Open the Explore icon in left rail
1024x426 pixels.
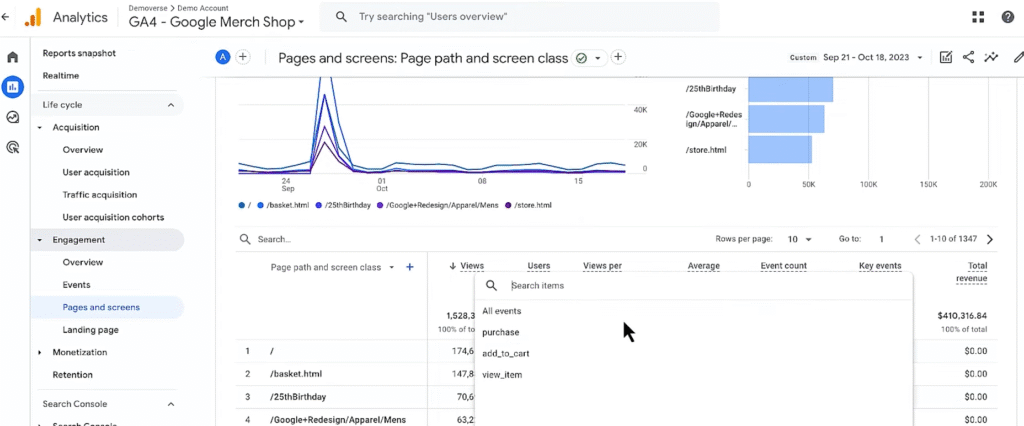[12, 117]
